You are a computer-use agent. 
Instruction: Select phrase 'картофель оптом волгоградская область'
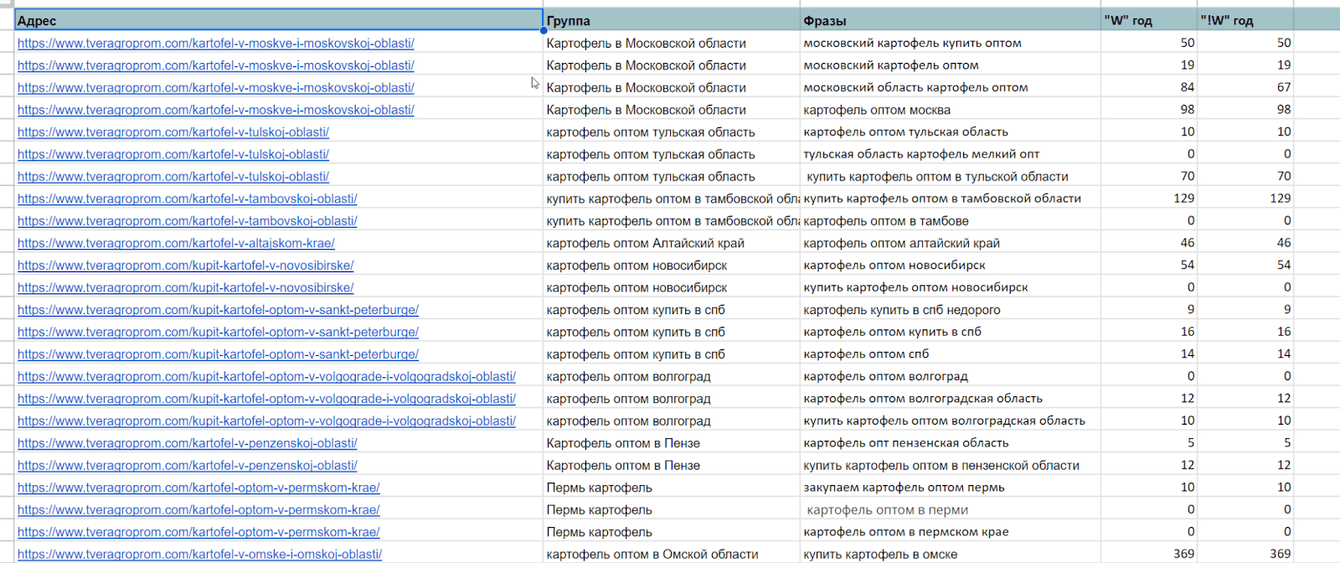(x=923, y=398)
